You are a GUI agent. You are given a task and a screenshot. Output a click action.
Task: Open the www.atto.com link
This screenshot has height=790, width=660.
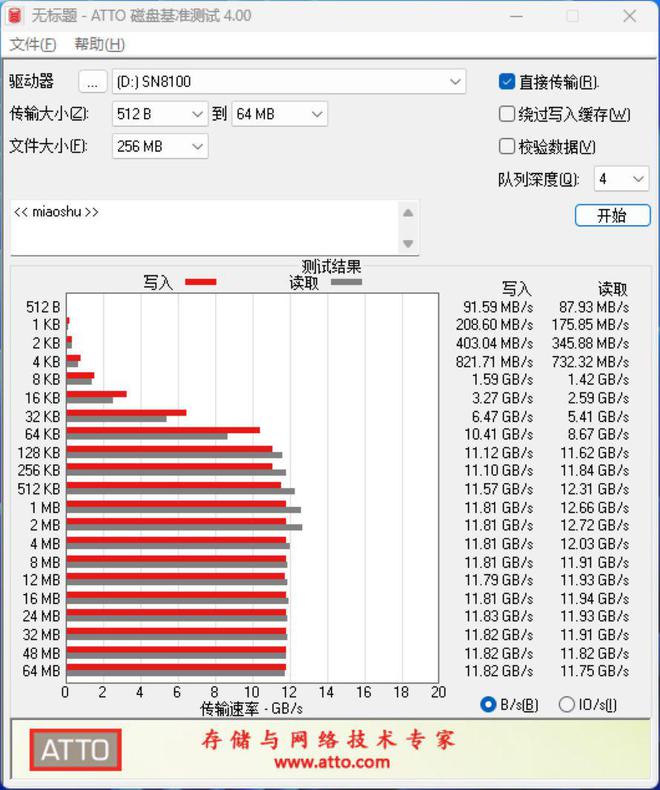tap(332, 762)
